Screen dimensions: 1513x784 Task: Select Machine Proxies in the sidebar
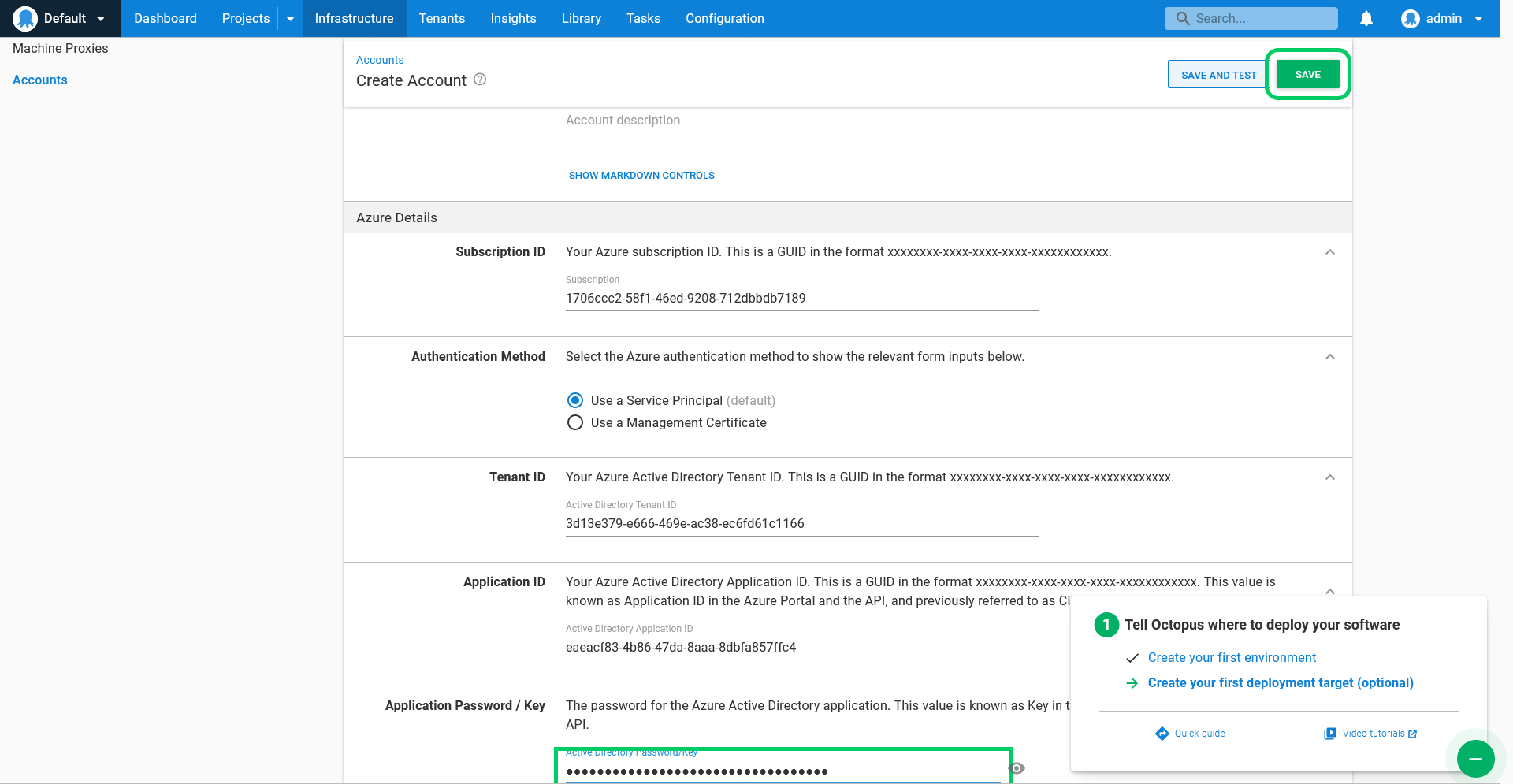(61, 48)
